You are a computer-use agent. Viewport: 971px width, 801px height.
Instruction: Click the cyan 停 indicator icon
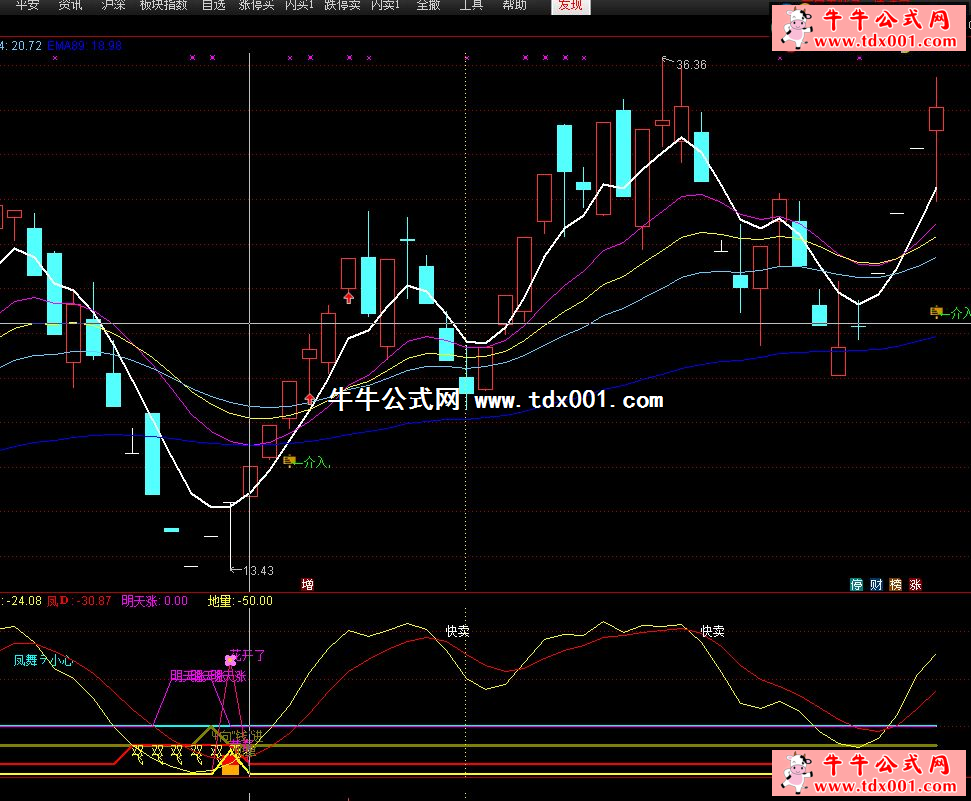[856, 585]
